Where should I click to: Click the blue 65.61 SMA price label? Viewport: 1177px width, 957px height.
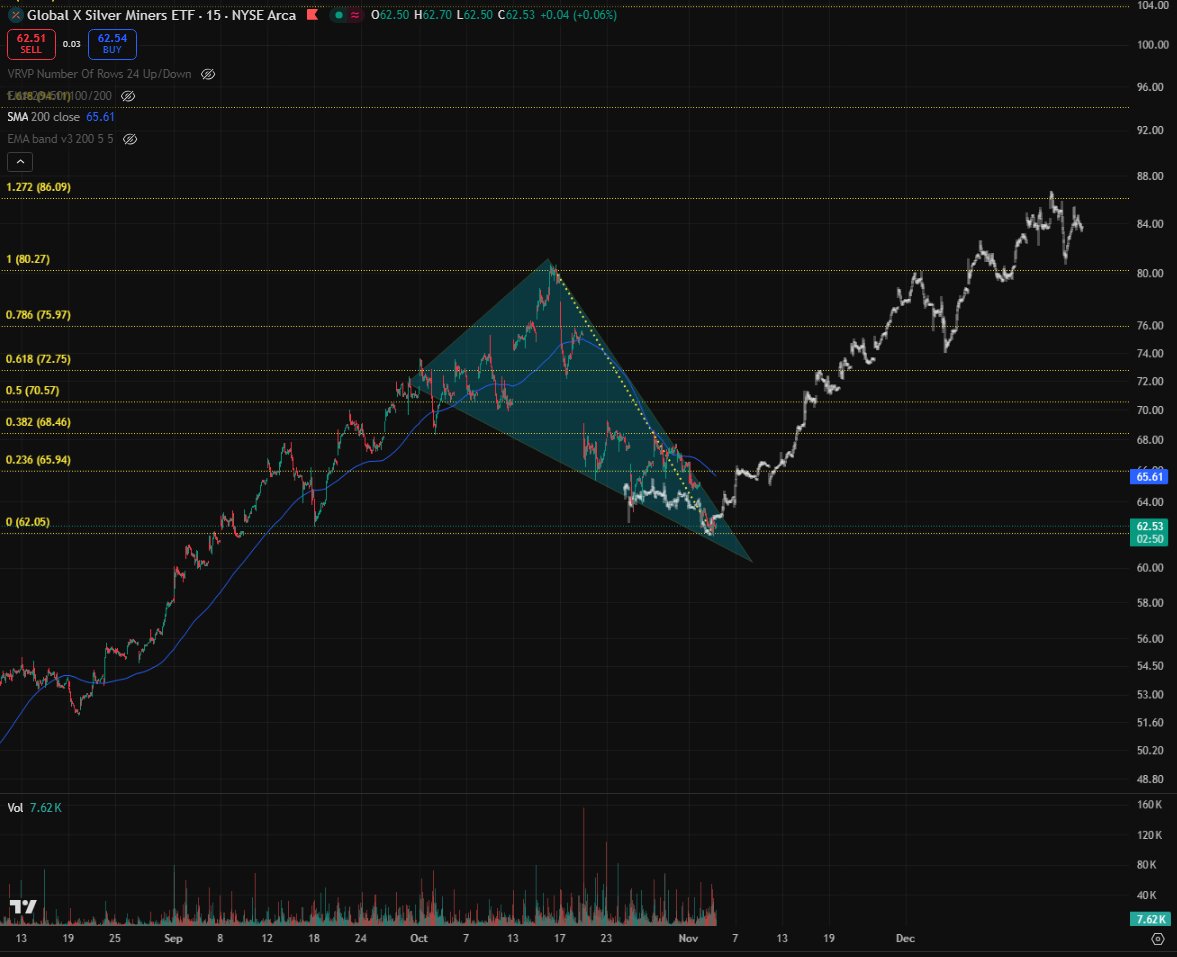(x=1148, y=477)
